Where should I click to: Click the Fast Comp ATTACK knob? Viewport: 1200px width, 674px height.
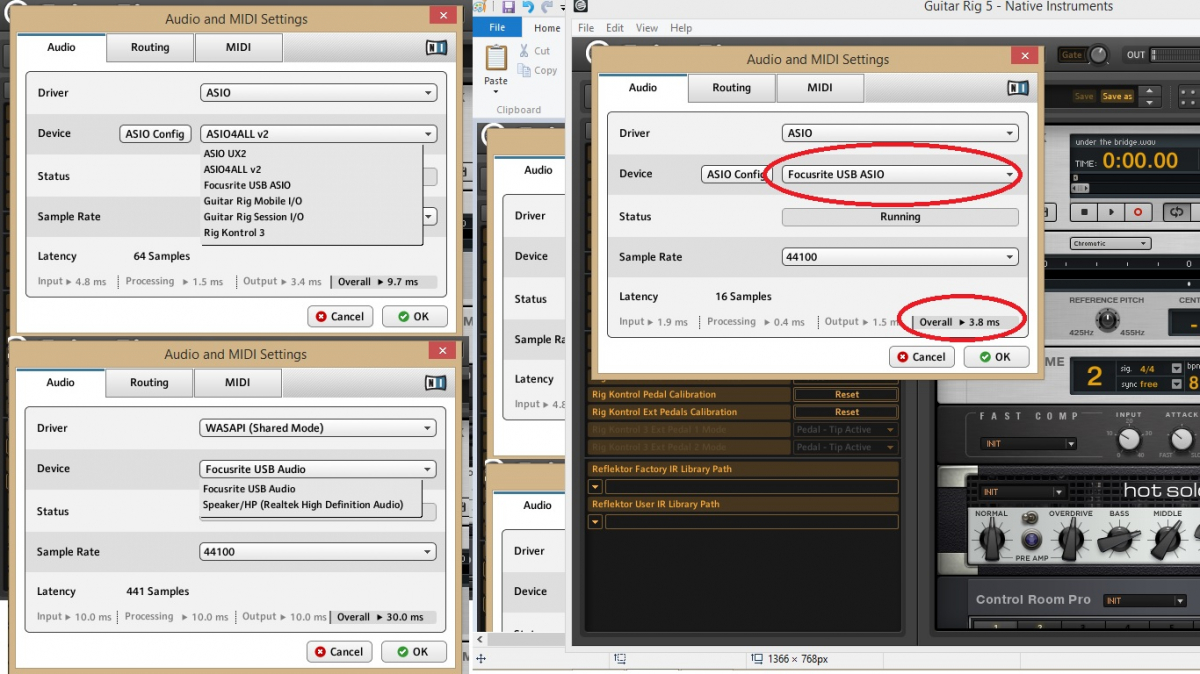(x=1182, y=439)
